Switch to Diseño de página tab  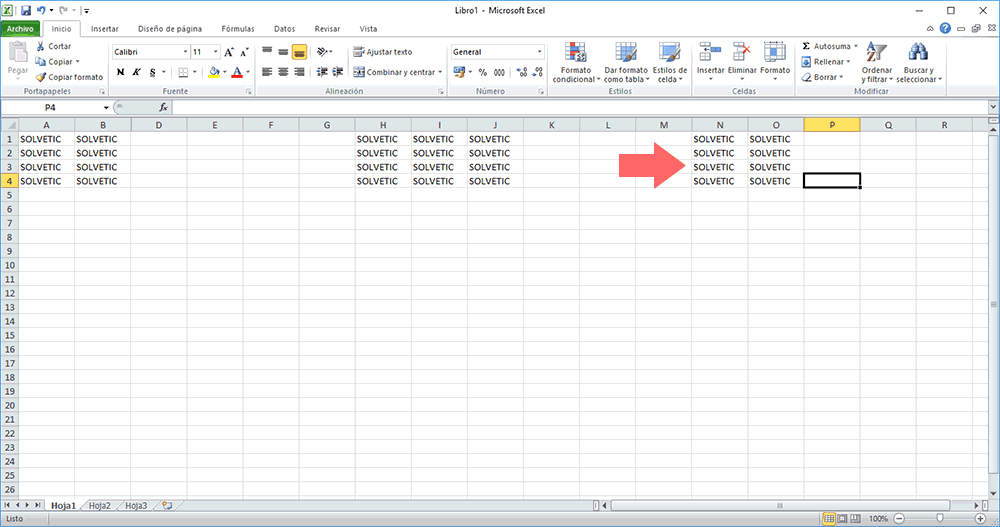click(x=170, y=29)
